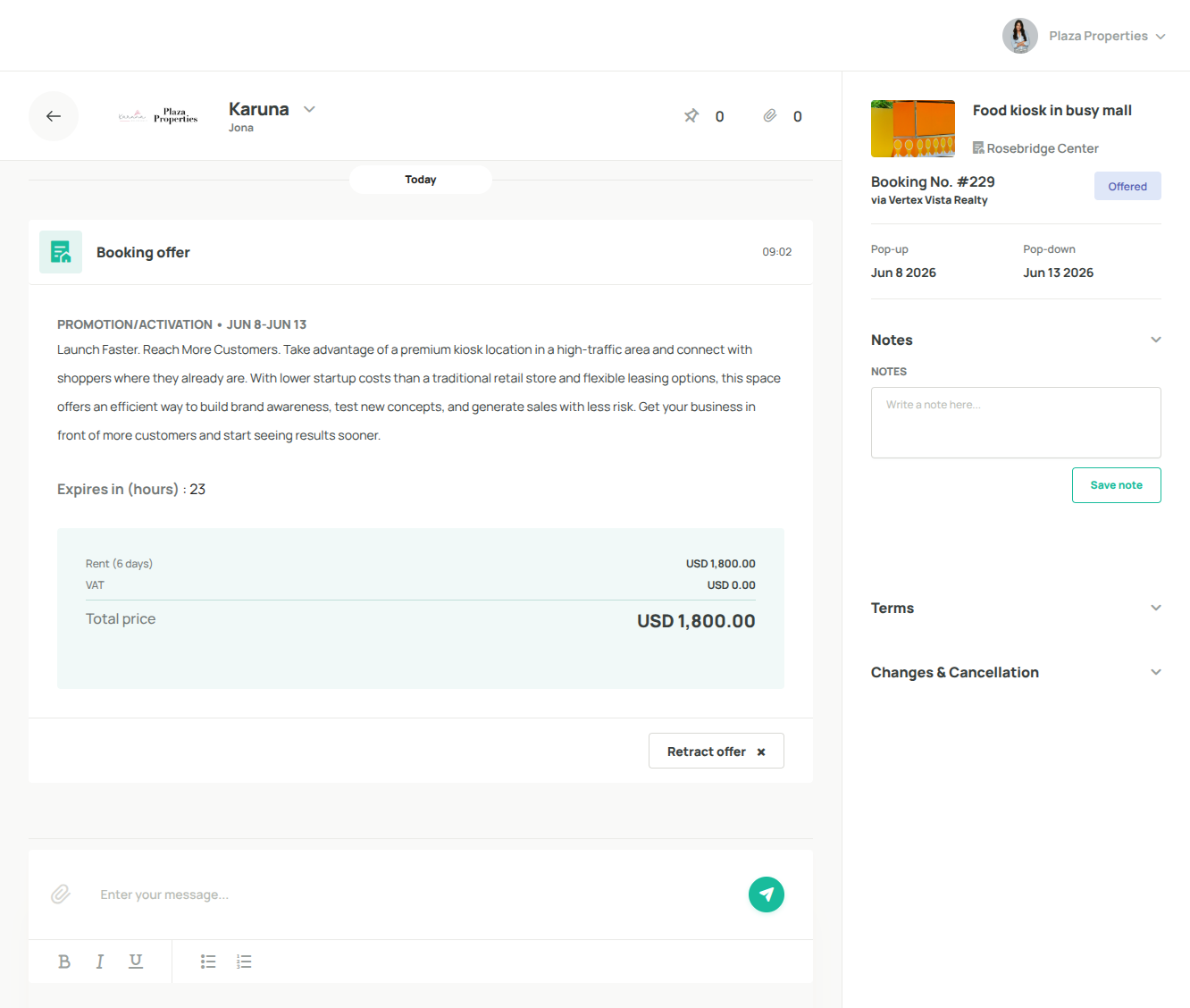Click via Vertex Vista Realty text

tap(929, 200)
